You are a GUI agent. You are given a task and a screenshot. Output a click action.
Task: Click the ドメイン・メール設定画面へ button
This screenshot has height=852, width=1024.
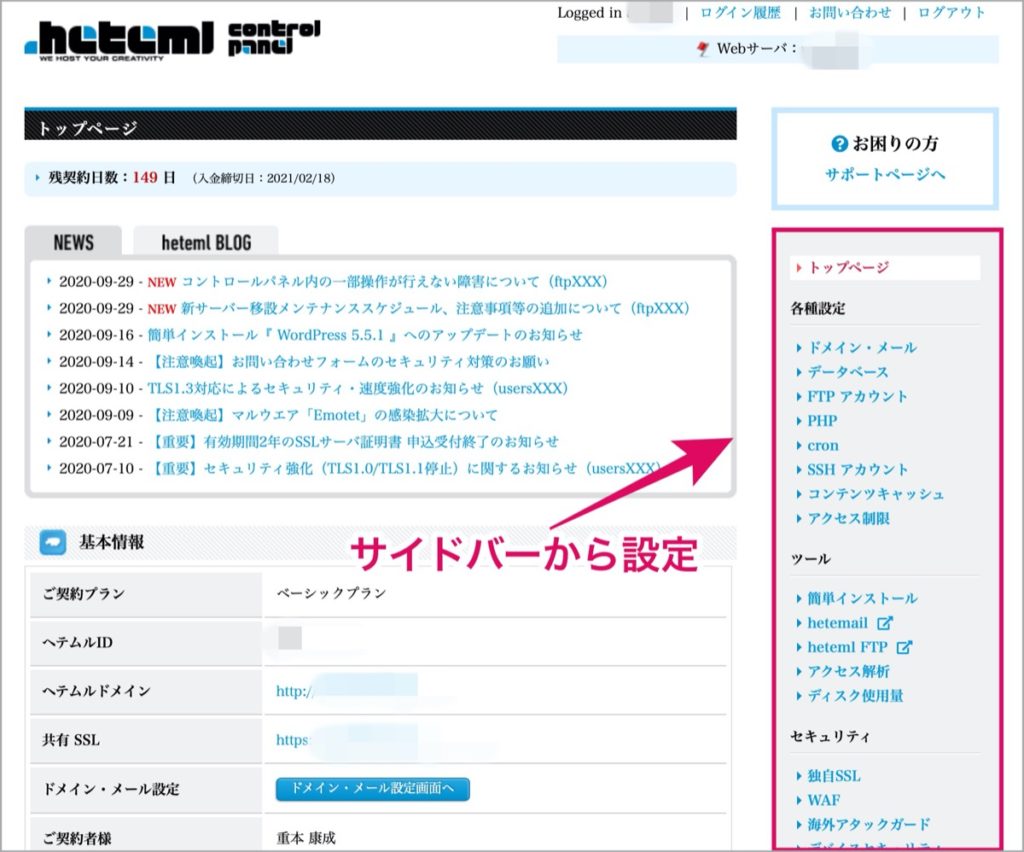(x=372, y=789)
